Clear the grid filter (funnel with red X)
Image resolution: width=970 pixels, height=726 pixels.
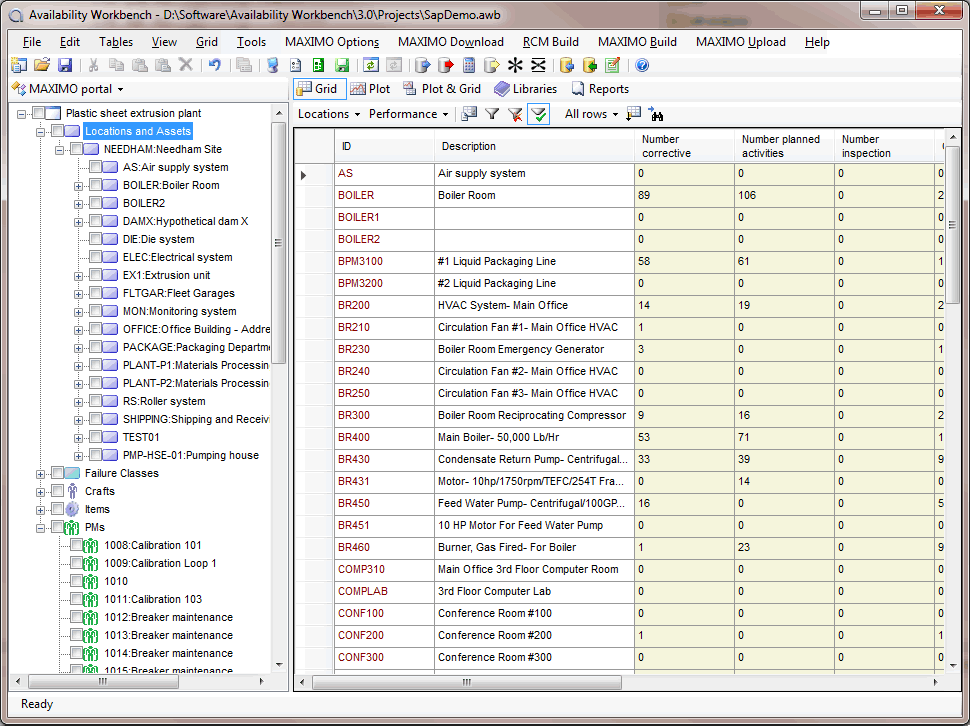click(x=517, y=113)
